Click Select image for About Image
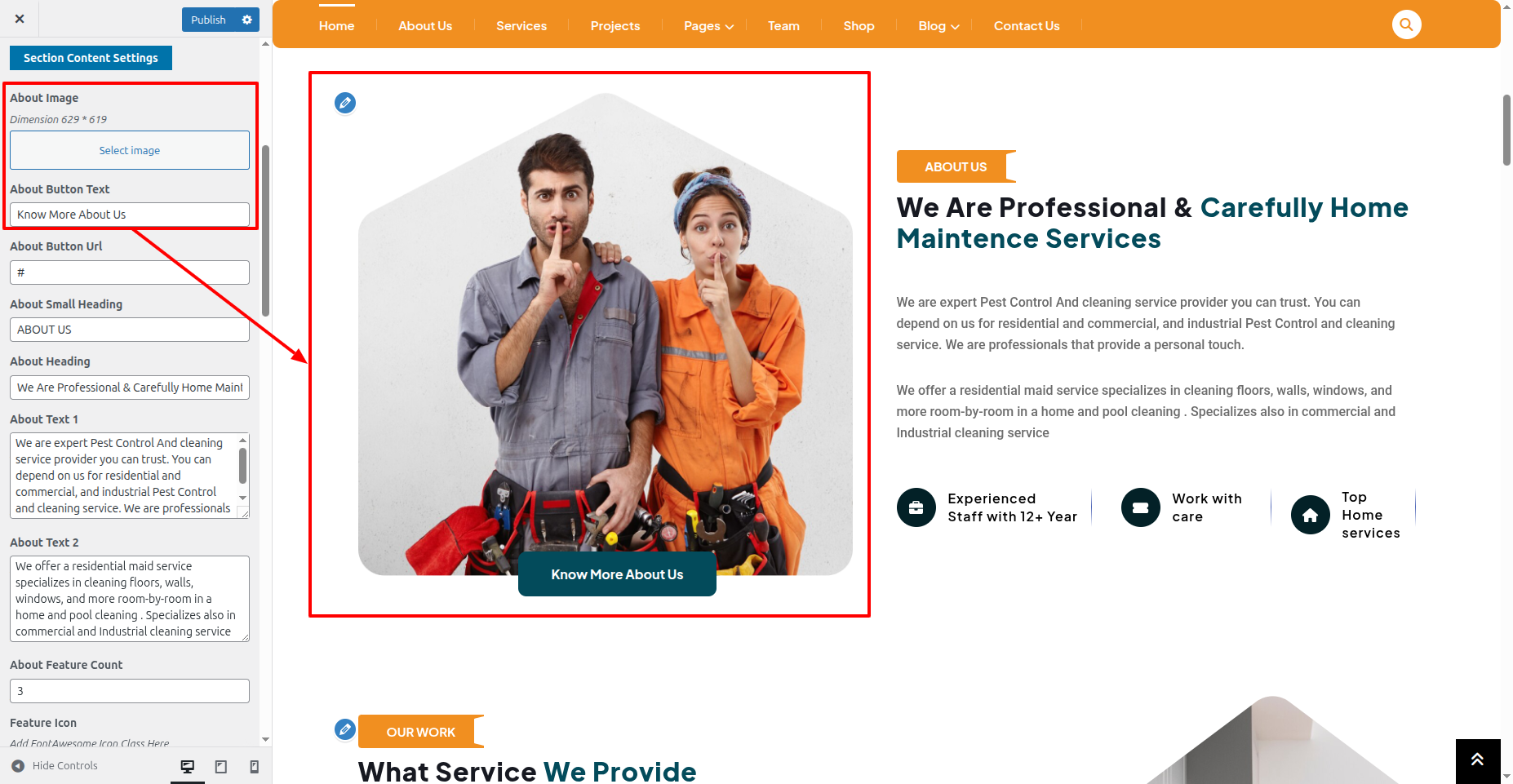This screenshot has width=1513, height=784. 130,150
